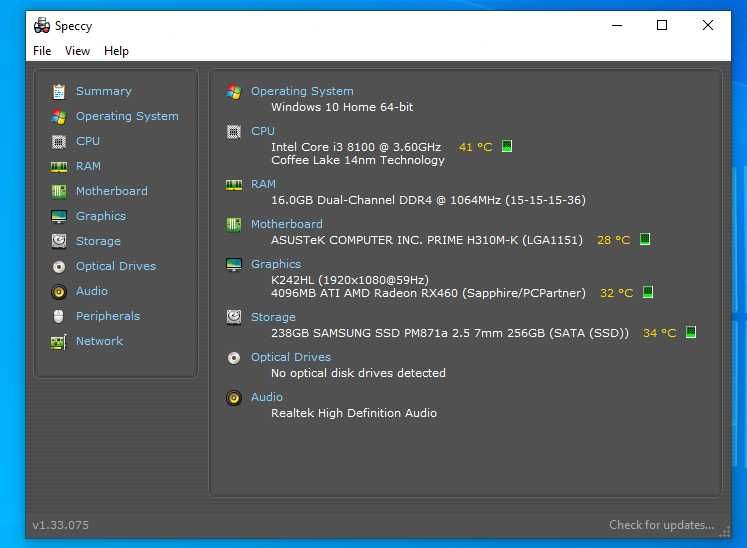Click the Motherboard icon in summary pane
This screenshot has height=548, width=747.
click(233, 224)
